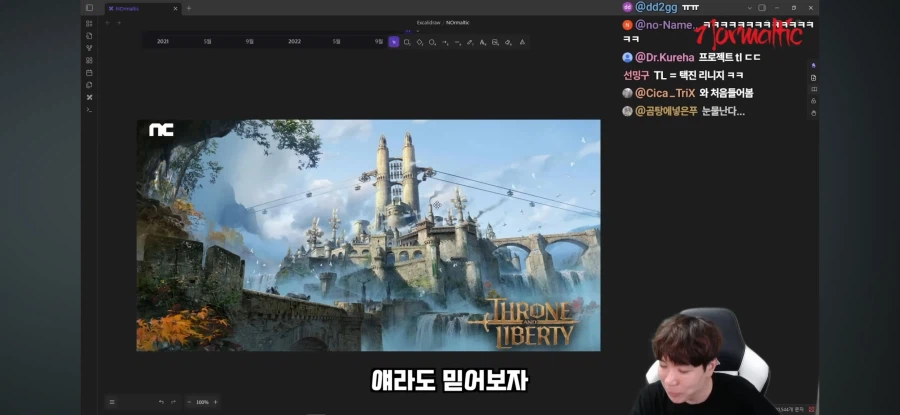
Task: Click the @Cica_TriX chat username
Action: (665, 93)
